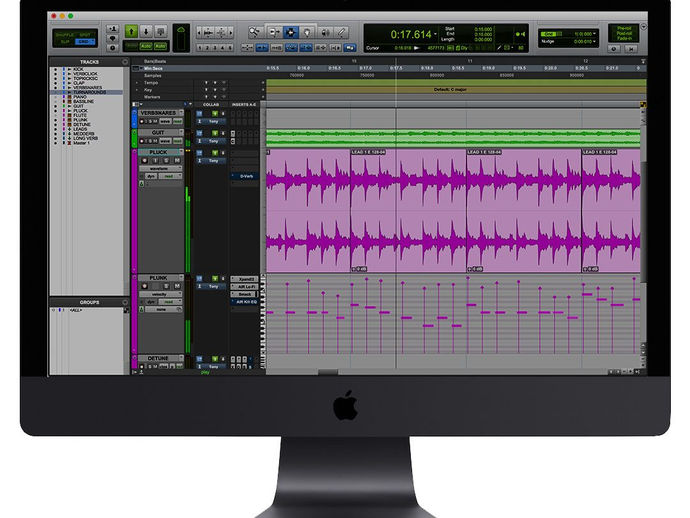Click the green GUIT track color strip
Screen dimensions: 690x518
pos(135,138)
